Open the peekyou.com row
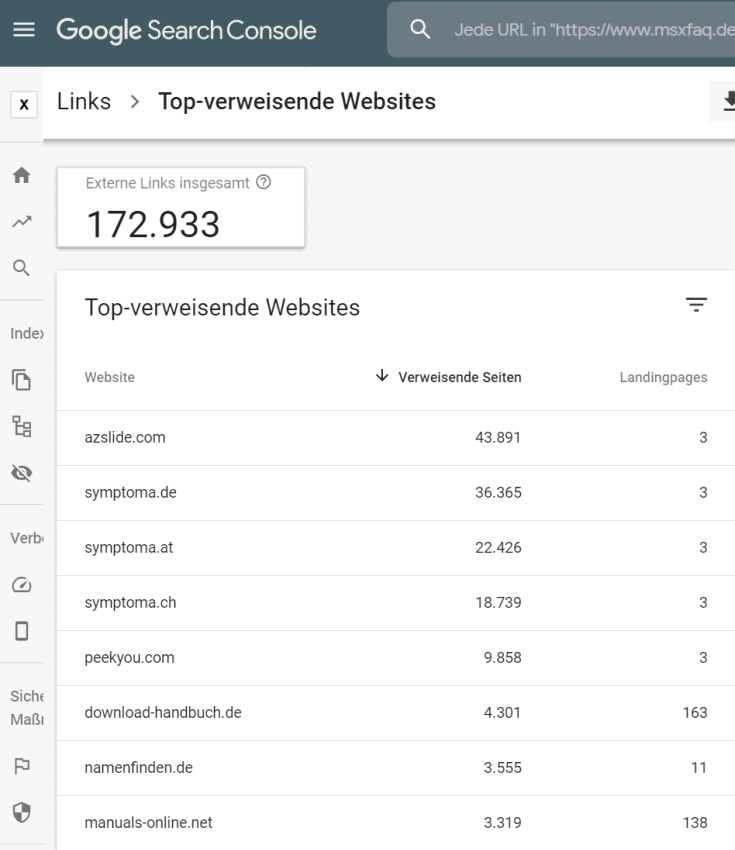The image size is (735, 850). (396, 658)
